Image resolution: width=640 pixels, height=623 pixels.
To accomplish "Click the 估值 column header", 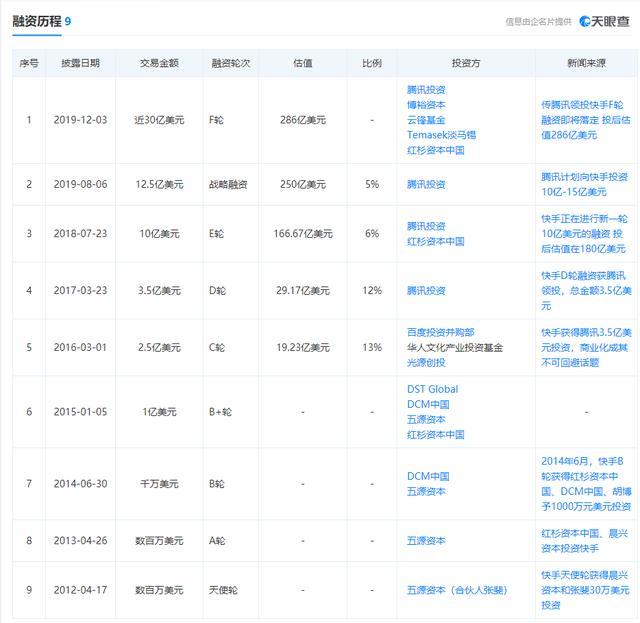I will click(x=303, y=63).
